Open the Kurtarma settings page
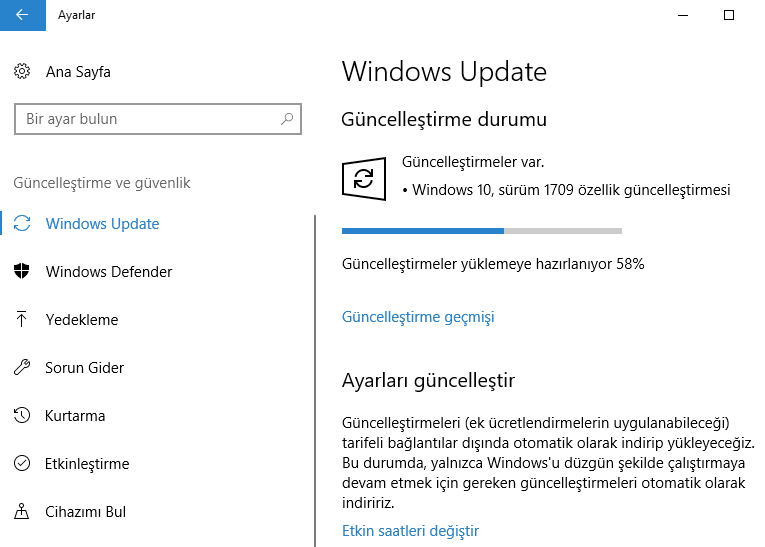The width and height of the screenshot is (765, 547). 75,416
